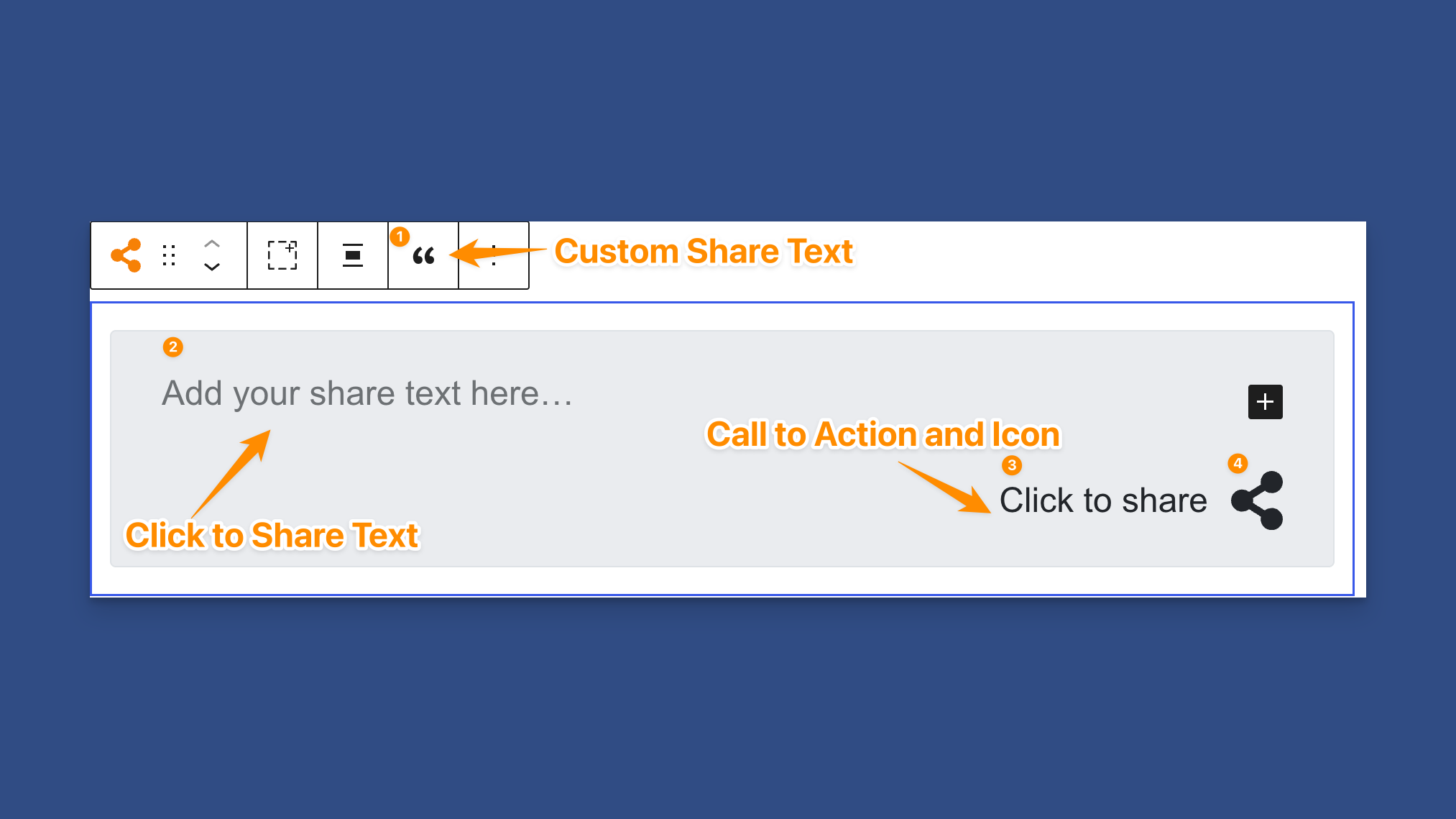The image size is (1456, 819).
Task: Click the "Custom Share Text" annotation label
Action: pos(704,252)
